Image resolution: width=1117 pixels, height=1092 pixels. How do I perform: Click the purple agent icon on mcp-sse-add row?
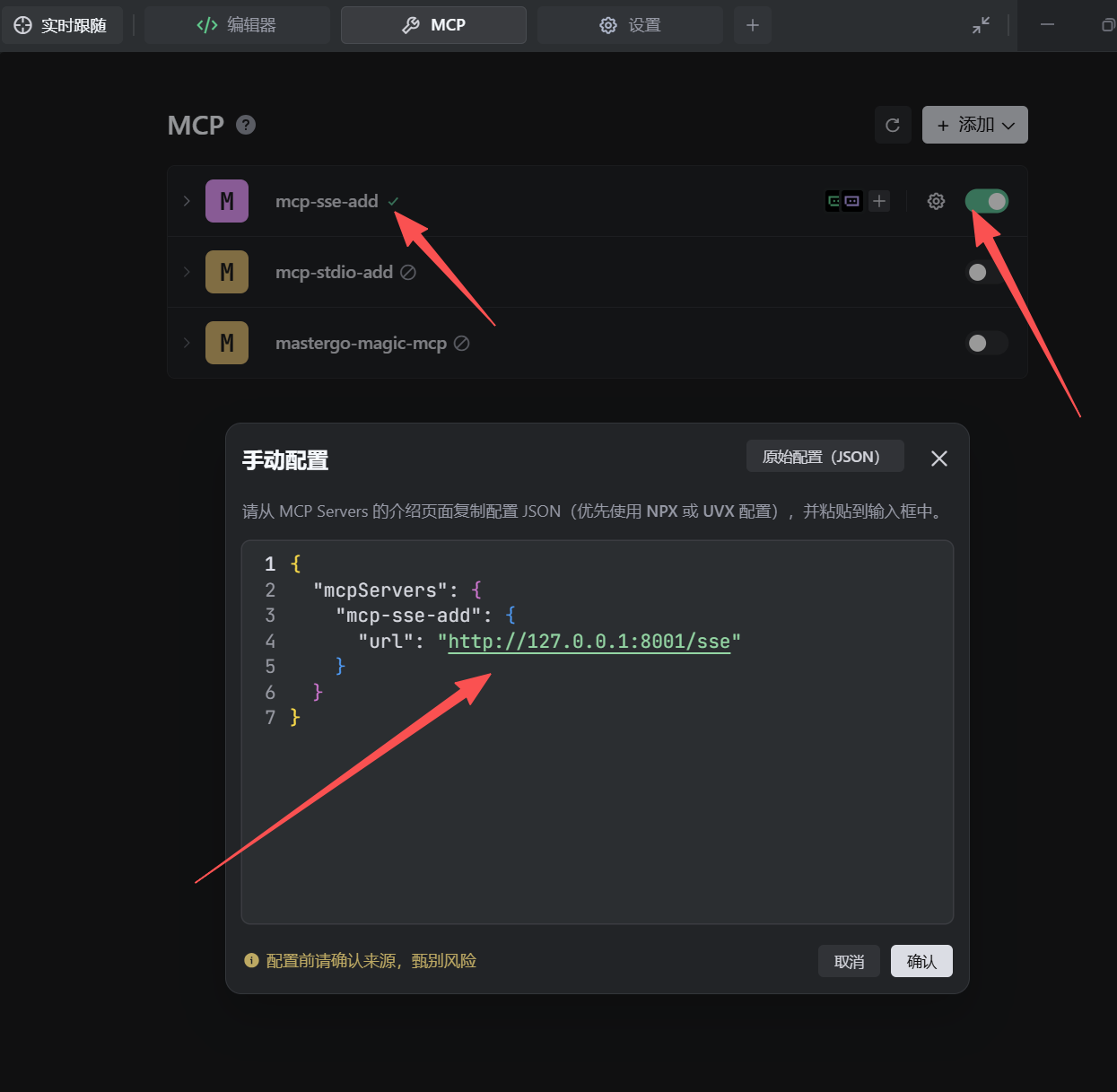(x=852, y=201)
